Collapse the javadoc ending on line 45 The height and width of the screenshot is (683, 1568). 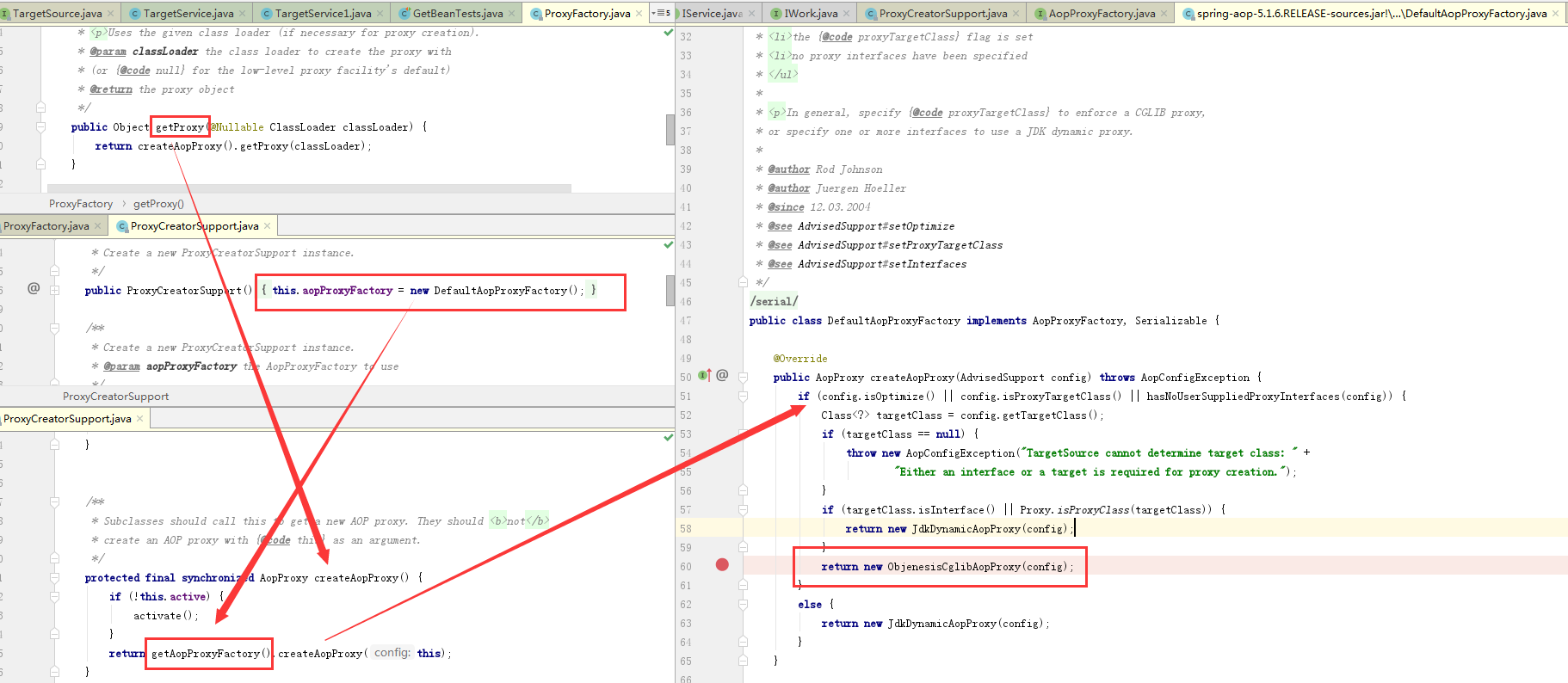pyautogui.click(x=743, y=281)
